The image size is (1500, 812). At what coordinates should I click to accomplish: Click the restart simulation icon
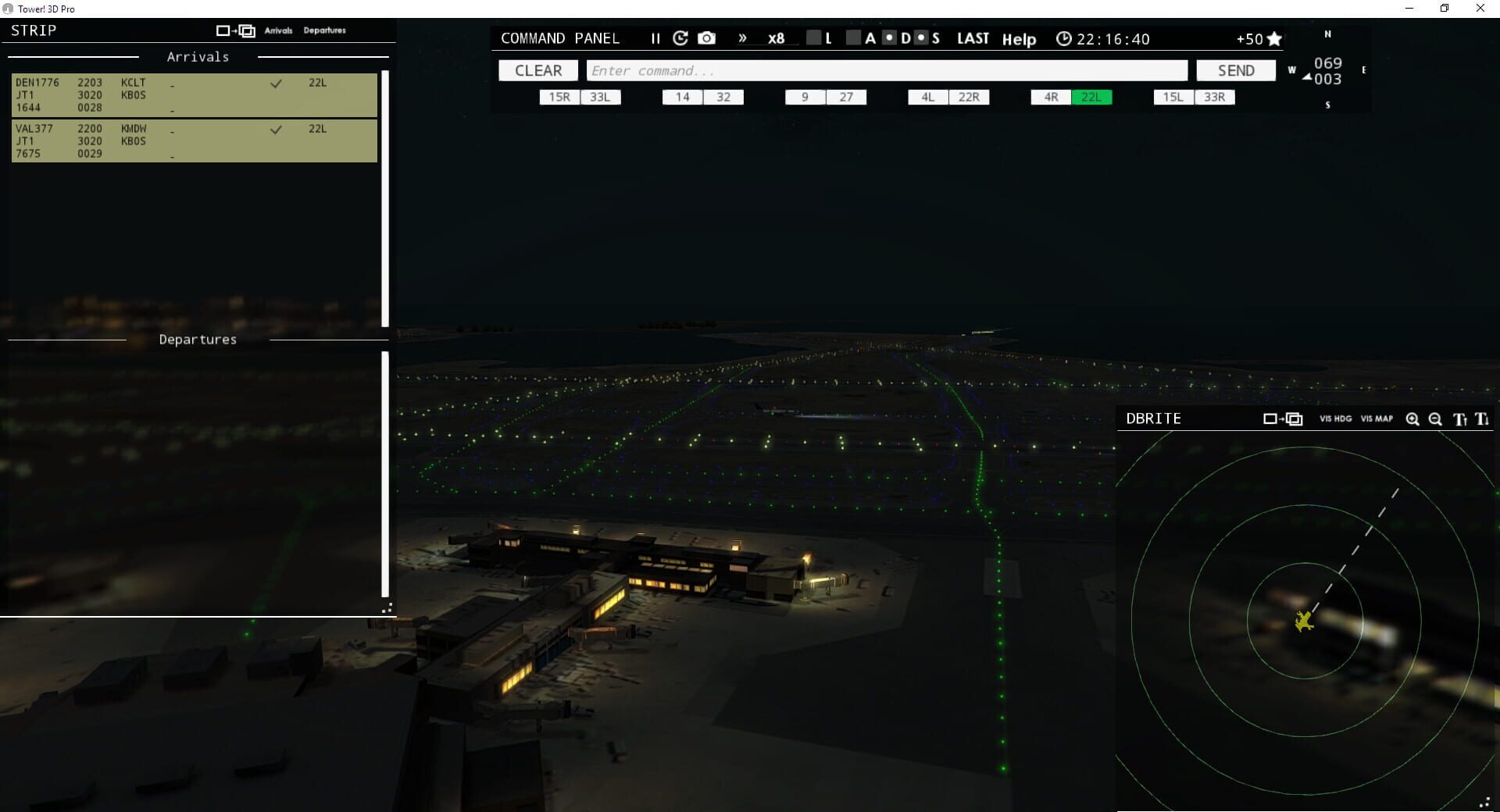pos(679,37)
